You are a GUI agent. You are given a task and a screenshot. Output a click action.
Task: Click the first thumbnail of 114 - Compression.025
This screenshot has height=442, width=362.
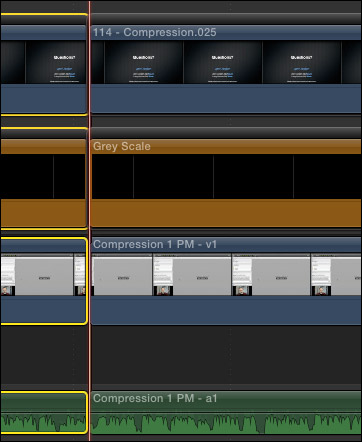[x=143, y=62]
